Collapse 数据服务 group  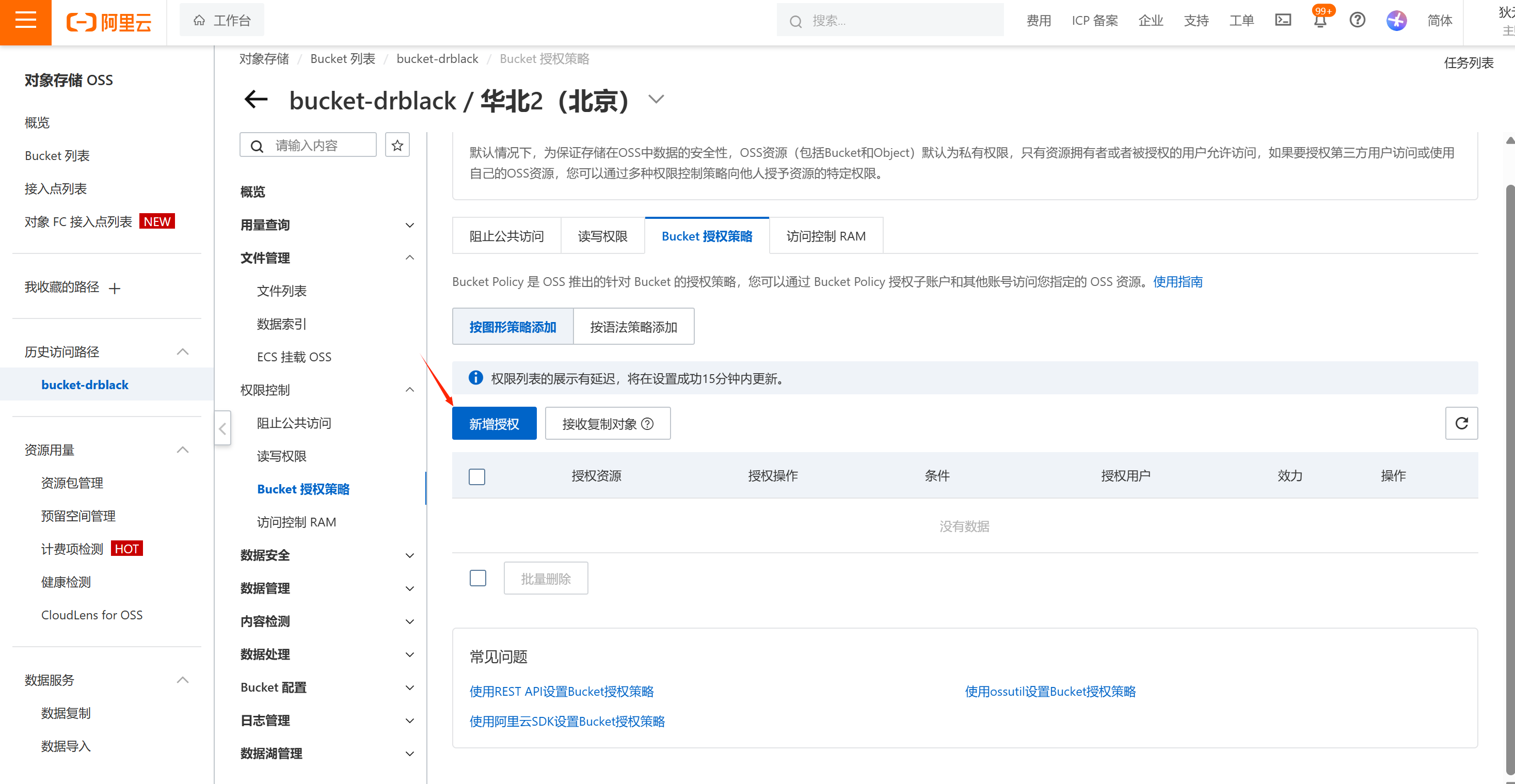pos(183,680)
